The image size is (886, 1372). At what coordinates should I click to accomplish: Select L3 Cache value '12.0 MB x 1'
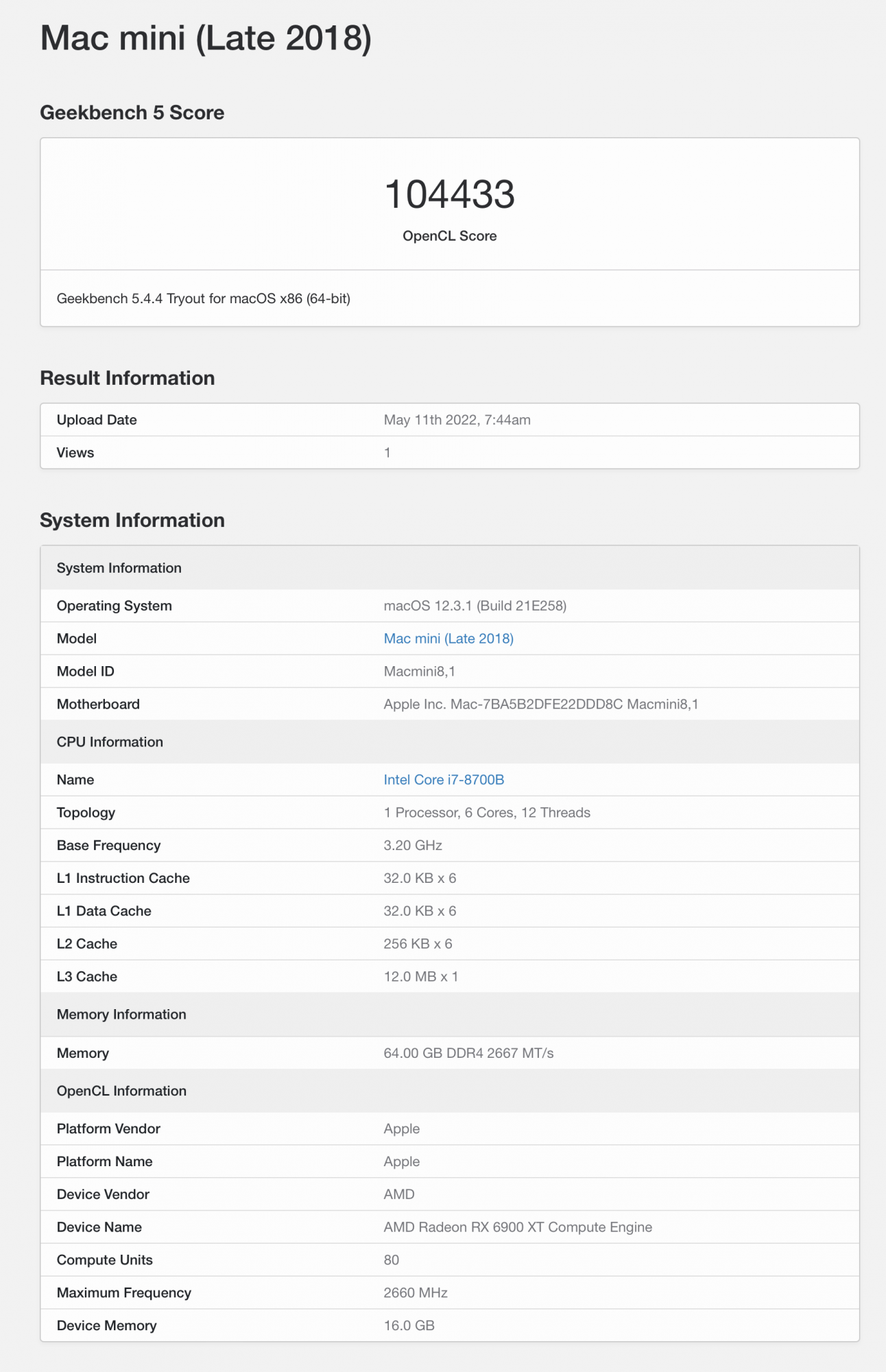(x=421, y=977)
